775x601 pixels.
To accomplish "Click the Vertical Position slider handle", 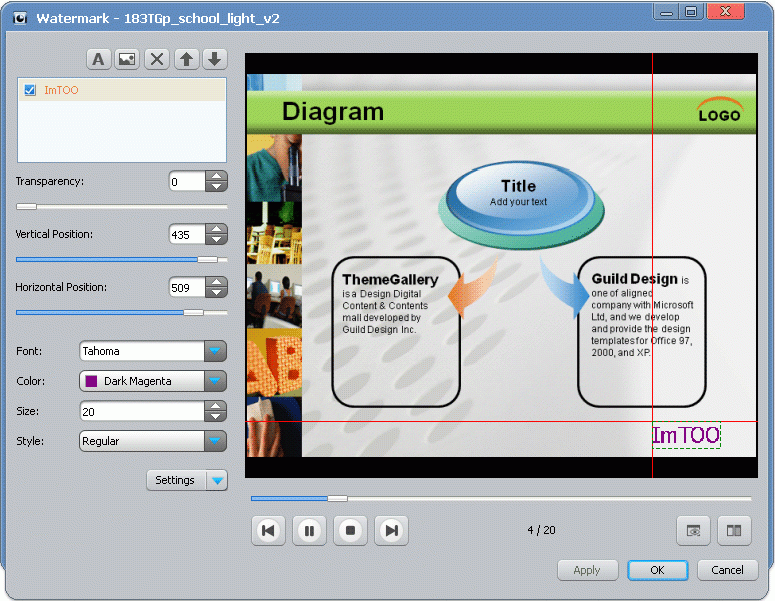I will pos(208,259).
